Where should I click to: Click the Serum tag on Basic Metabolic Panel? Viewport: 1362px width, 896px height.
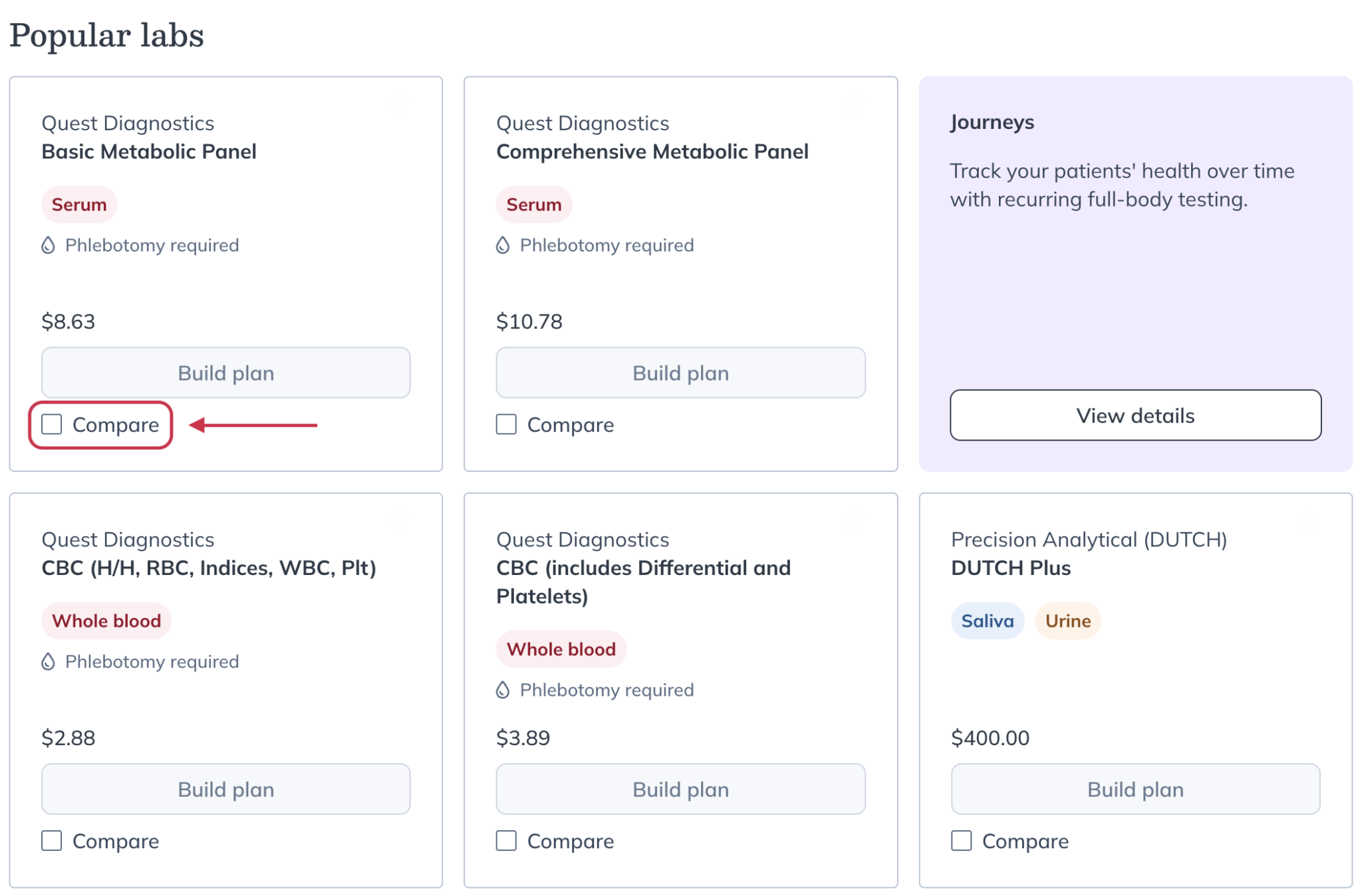[x=78, y=204]
